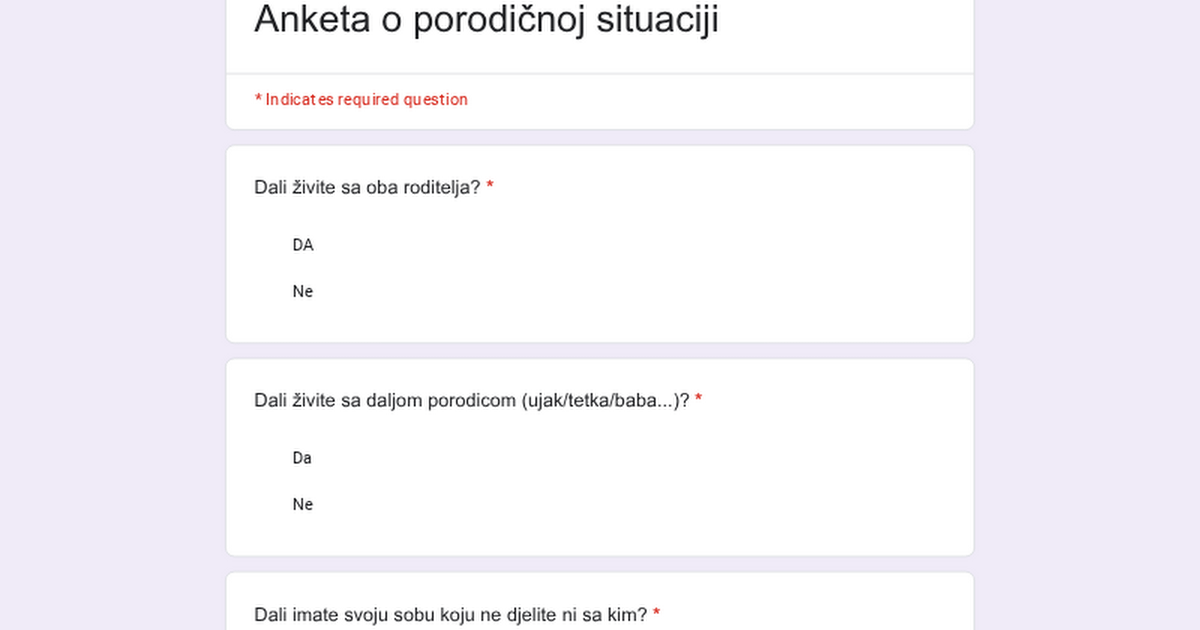
Task: Click the form title Anketa o porodičnoj situaciji
Action: 486,20
